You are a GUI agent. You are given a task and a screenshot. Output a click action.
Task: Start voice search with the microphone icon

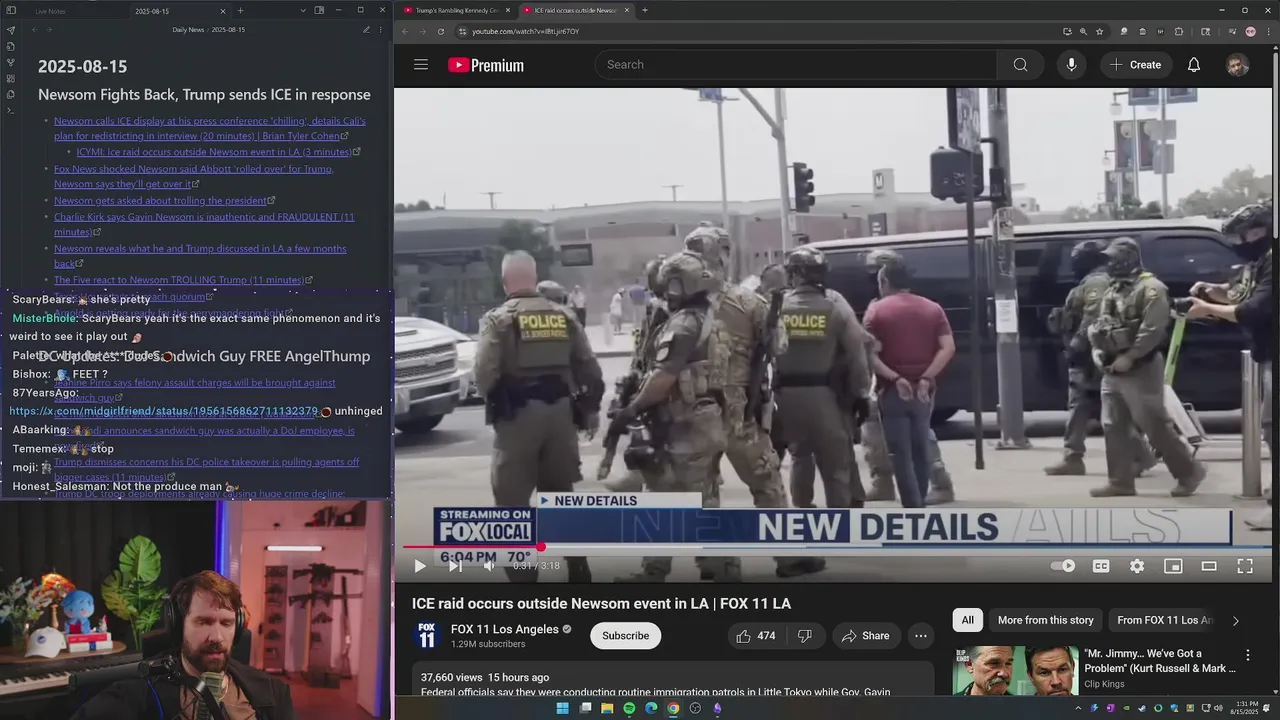[x=1071, y=65]
